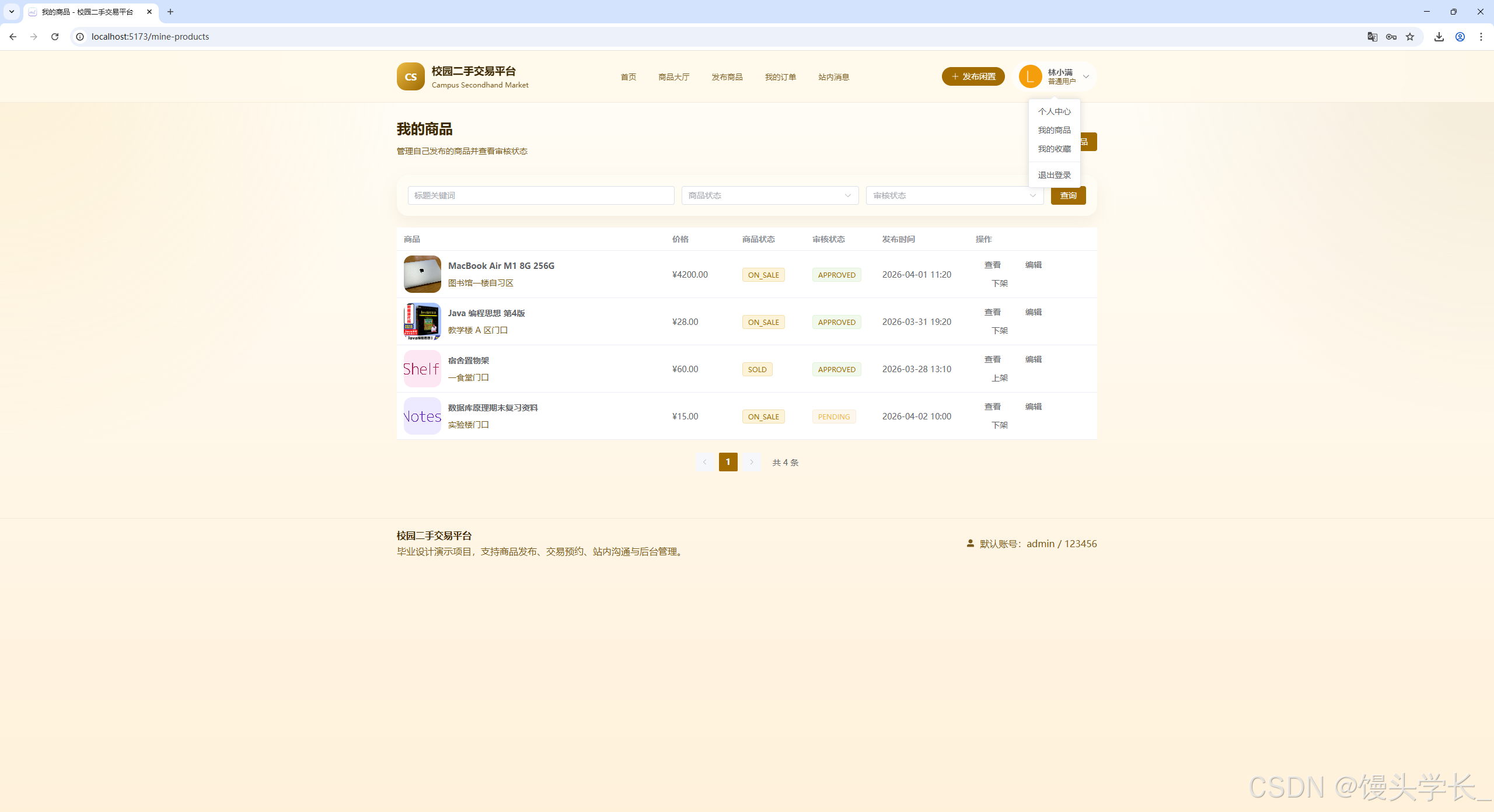The height and width of the screenshot is (812, 1494).
Task: Go to 商品大厅 navigation tab
Action: (x=673, y=77)
